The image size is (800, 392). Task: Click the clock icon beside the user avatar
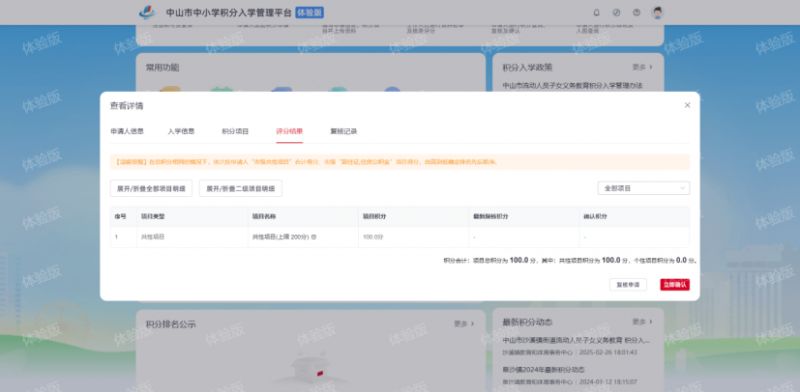[636, 13]
